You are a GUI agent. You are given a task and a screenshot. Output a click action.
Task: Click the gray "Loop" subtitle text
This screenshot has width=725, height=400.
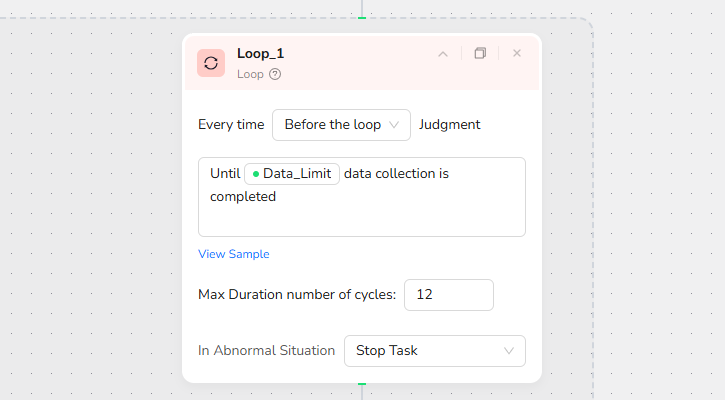pos(250,74)
